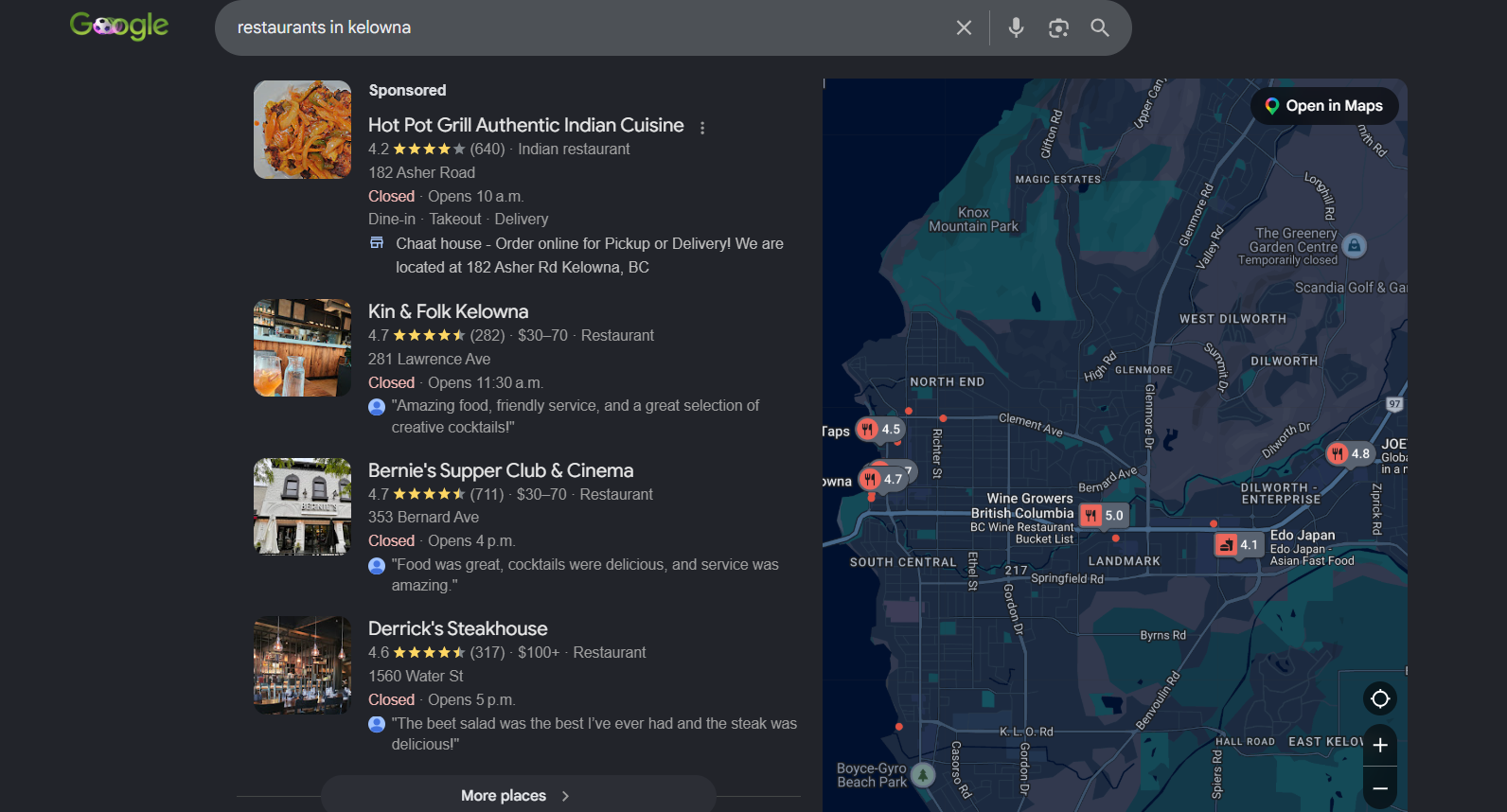The height and width of the screenshot is (812, 1507).
Task: Click Scandia Golf label on map
Action: 1351,288
